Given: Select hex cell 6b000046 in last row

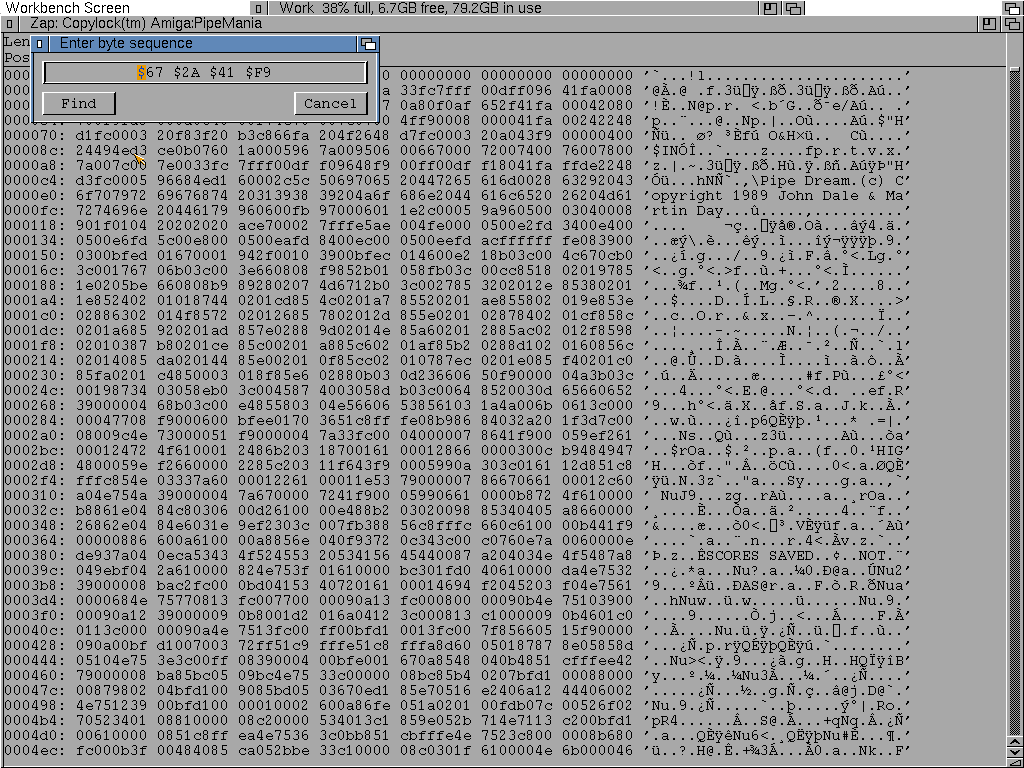Looking at the screenshot, I should pyautogui.click(x=598, y=751).
